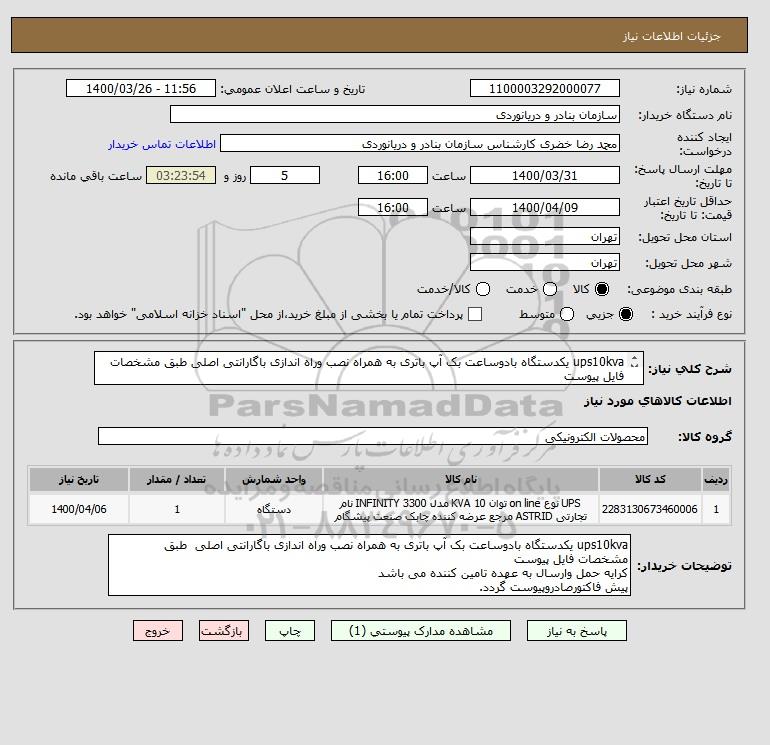Click scroll up arrow in شرح کلی نیاز box
Screen dimensions: 770x745
click(634, 359)
